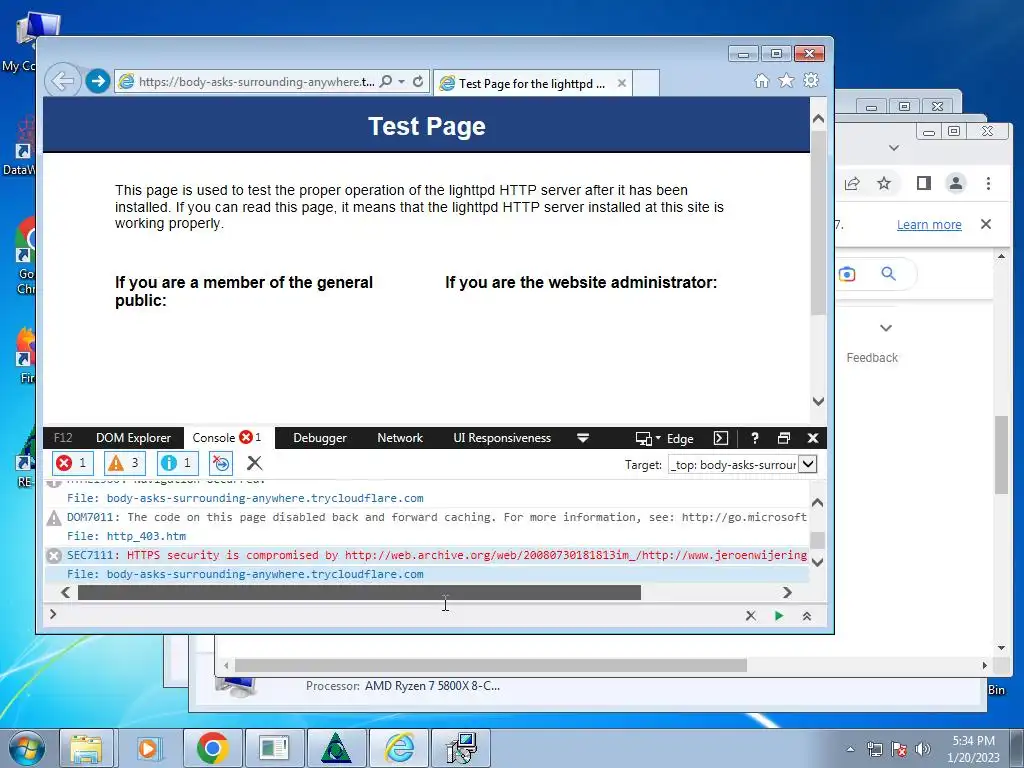
Task: Close the Test Page tab
Action: [x=622, y=83]
